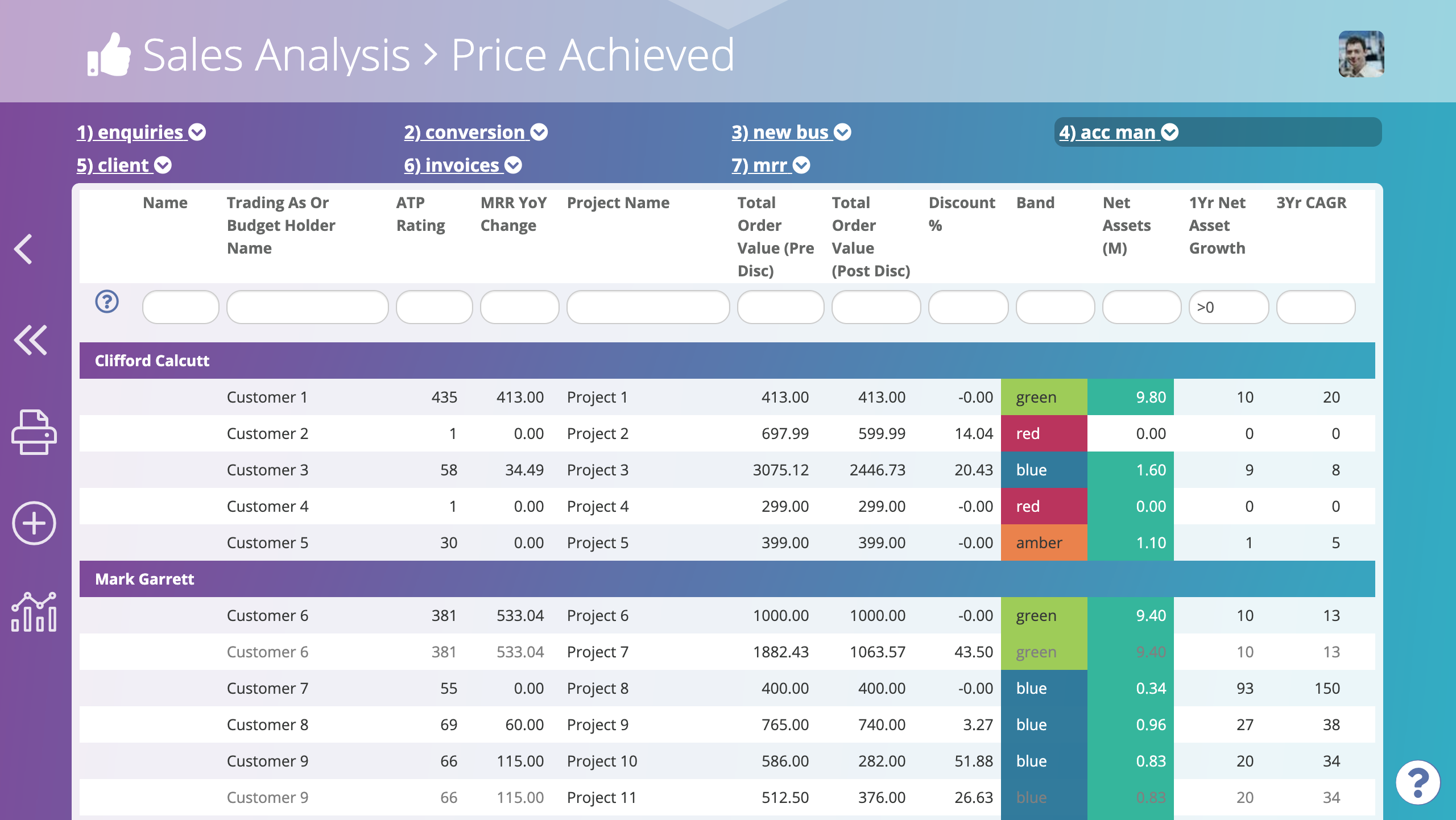Click the blue band cell for Project 3
Screen dimensions: 1456x820
[1044, 470]
